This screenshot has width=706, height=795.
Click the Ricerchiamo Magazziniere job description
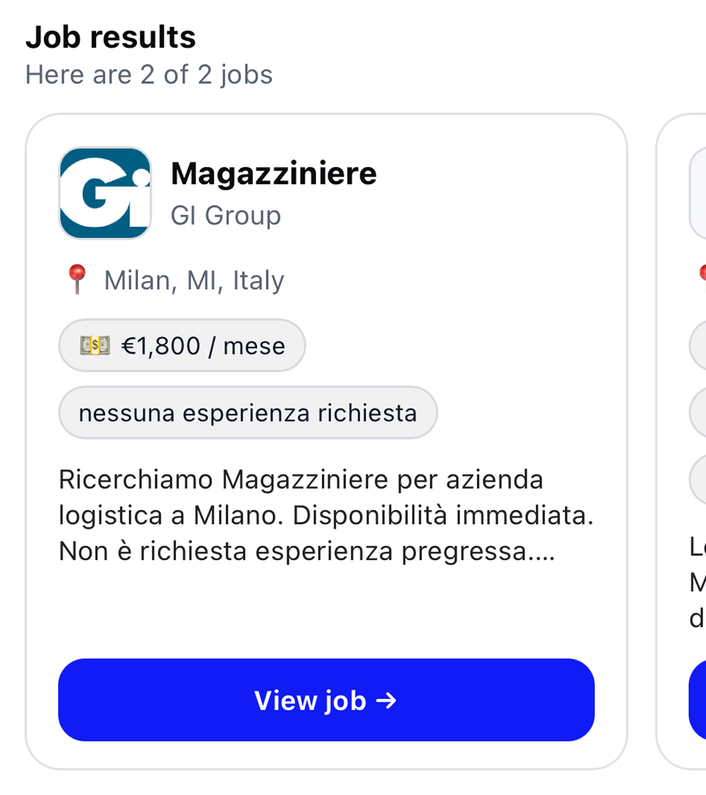click(x=326, y=515)
